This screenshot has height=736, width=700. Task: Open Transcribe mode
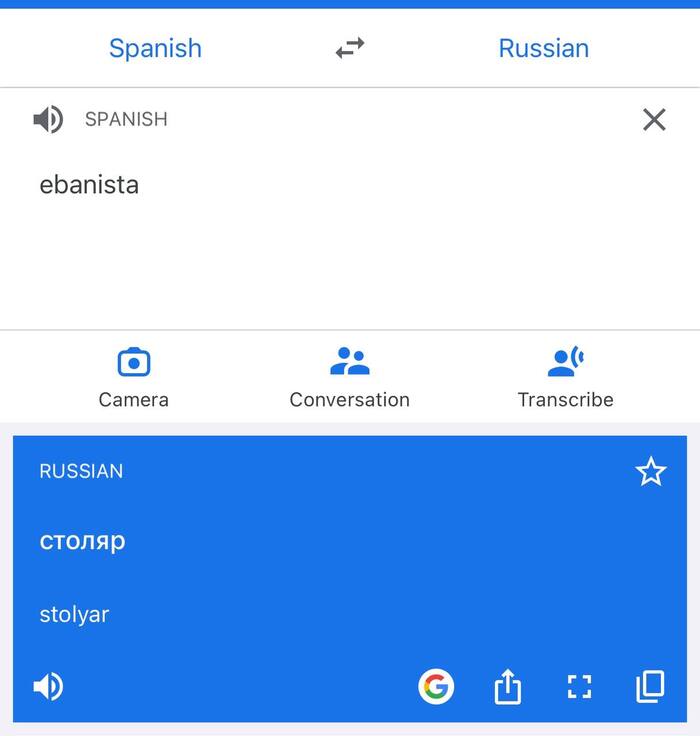(x=566, y=362)
